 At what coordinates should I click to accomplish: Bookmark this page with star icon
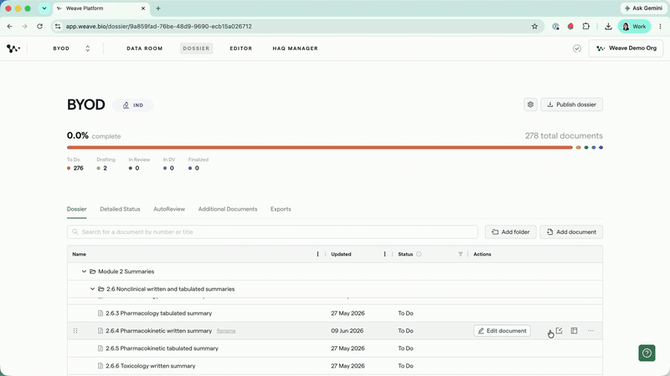535,26
